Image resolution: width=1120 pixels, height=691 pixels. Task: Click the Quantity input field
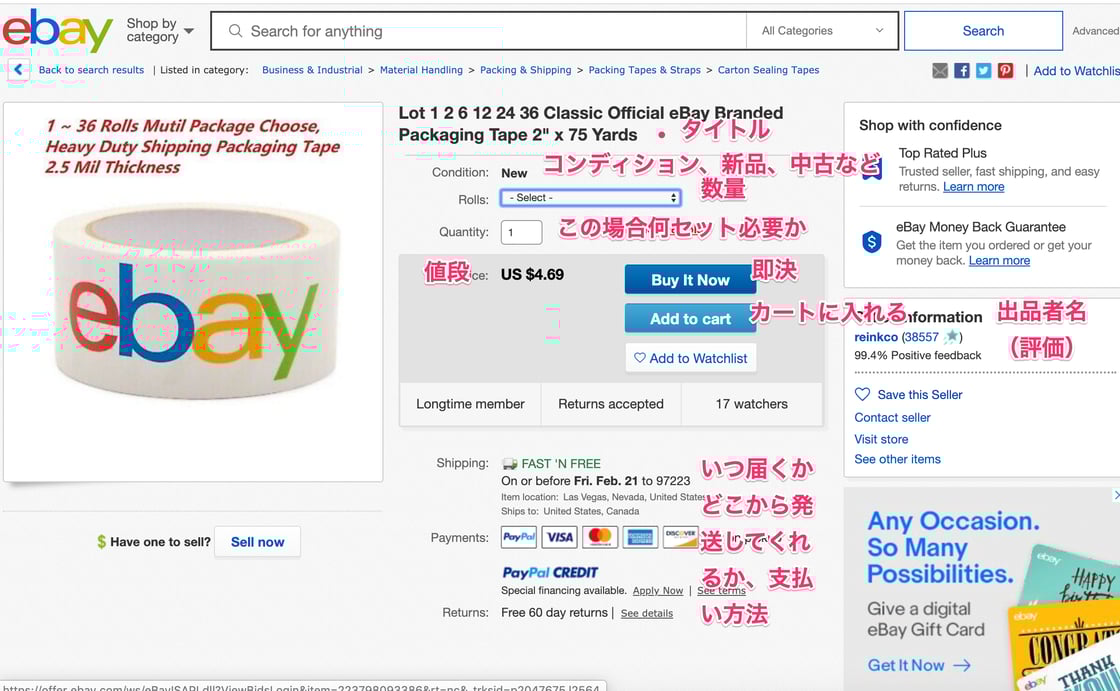pyautogui.click(x=521, y=232)
